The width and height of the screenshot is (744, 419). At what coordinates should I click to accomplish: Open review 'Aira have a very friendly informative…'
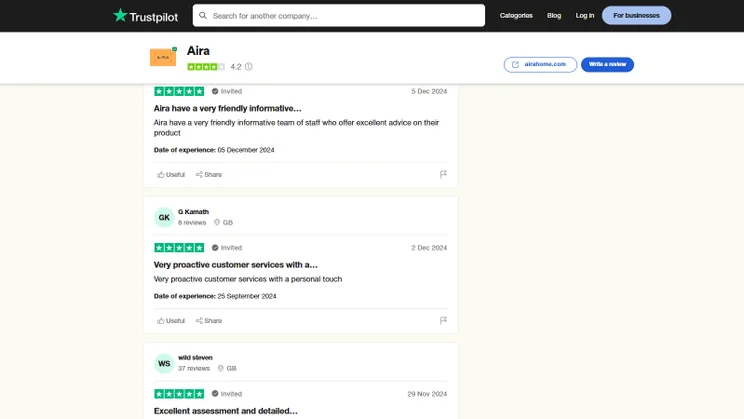[227, 108]
